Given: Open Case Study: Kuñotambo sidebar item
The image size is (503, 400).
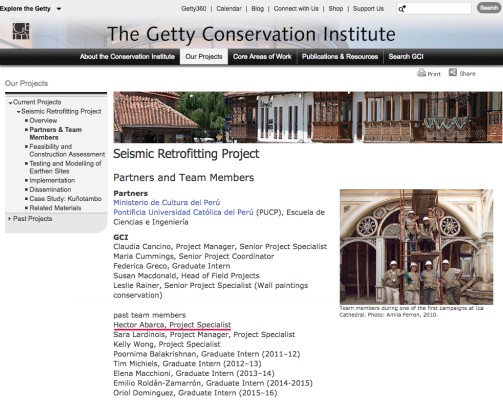Looking at the screenshot, I should (65, 199).
